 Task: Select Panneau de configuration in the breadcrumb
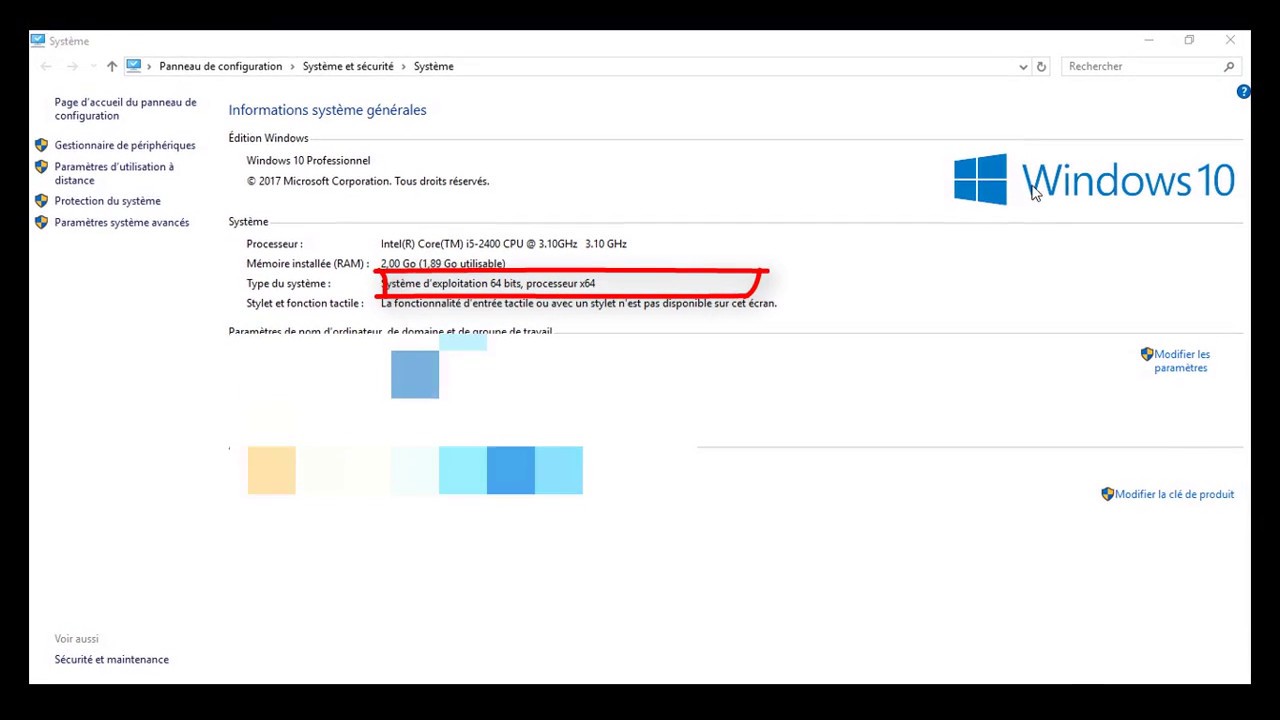coord(220,66)
